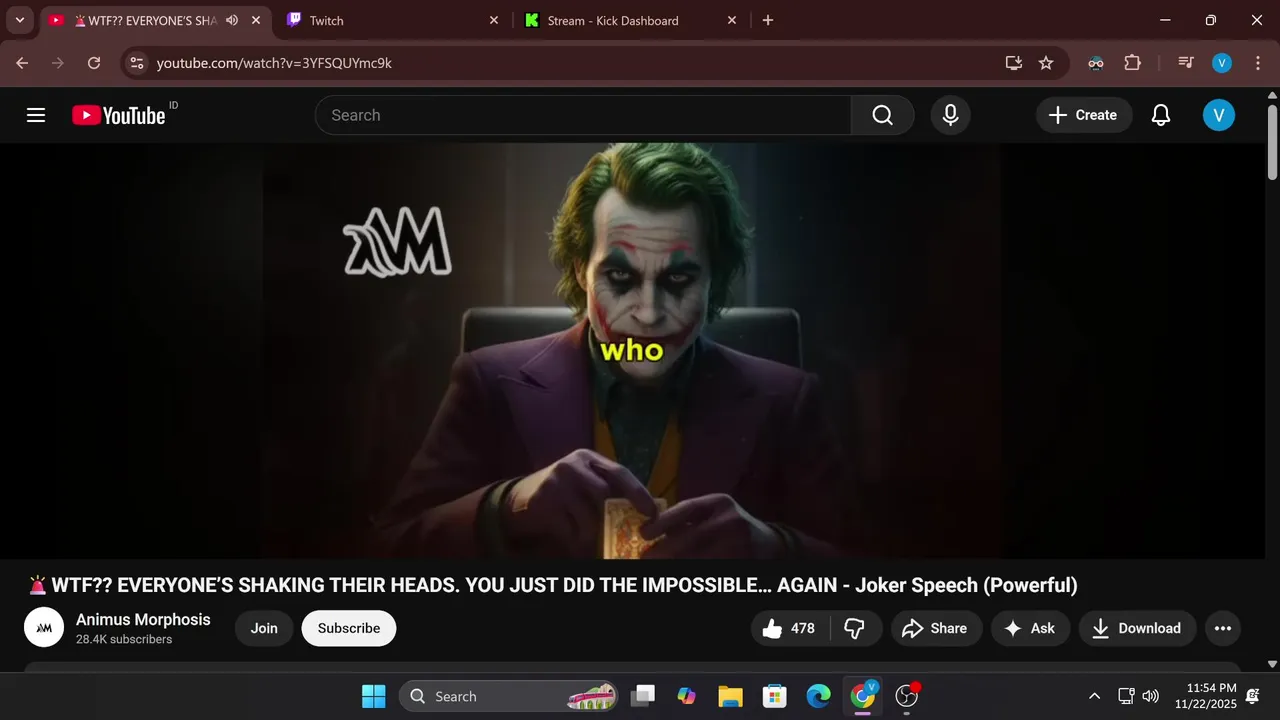Click the search magnifier button
The image size is (1280, 720).
coord(882,115)
